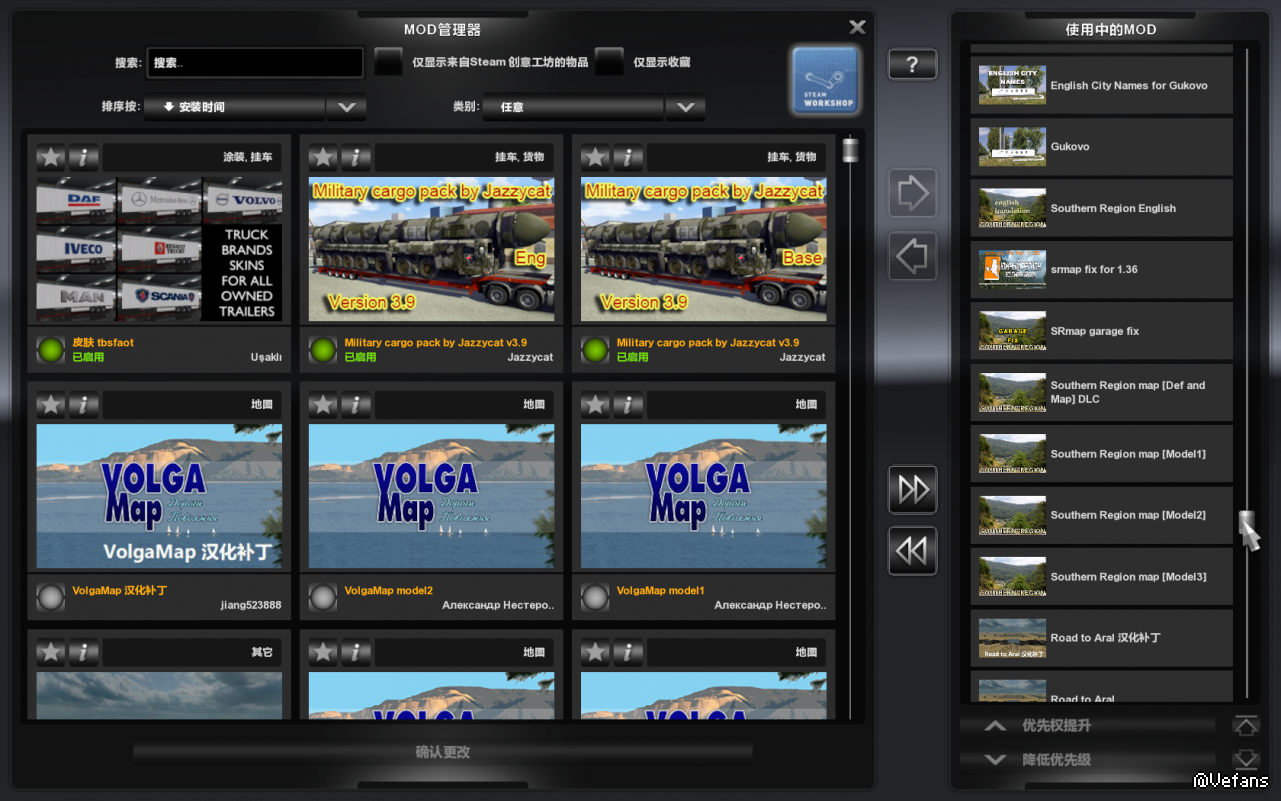Click the 确认更改 confirm changes button

coord(442,752)
